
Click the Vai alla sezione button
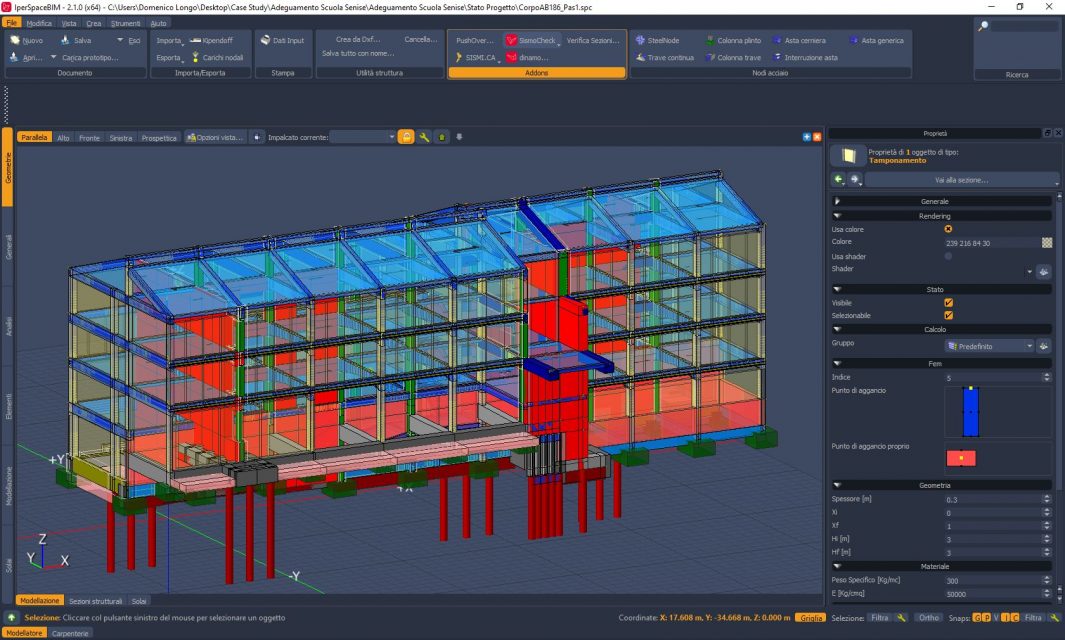coord(961,180)
